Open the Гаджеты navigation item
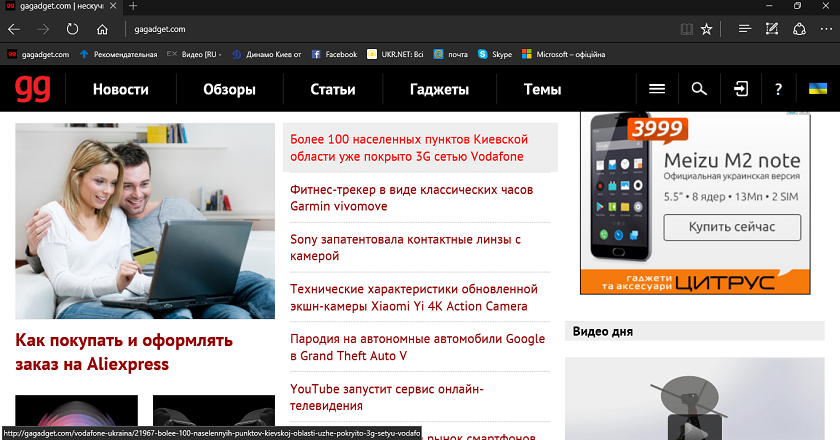This screenshot has width=840, height=440. (x=439, y=90)
